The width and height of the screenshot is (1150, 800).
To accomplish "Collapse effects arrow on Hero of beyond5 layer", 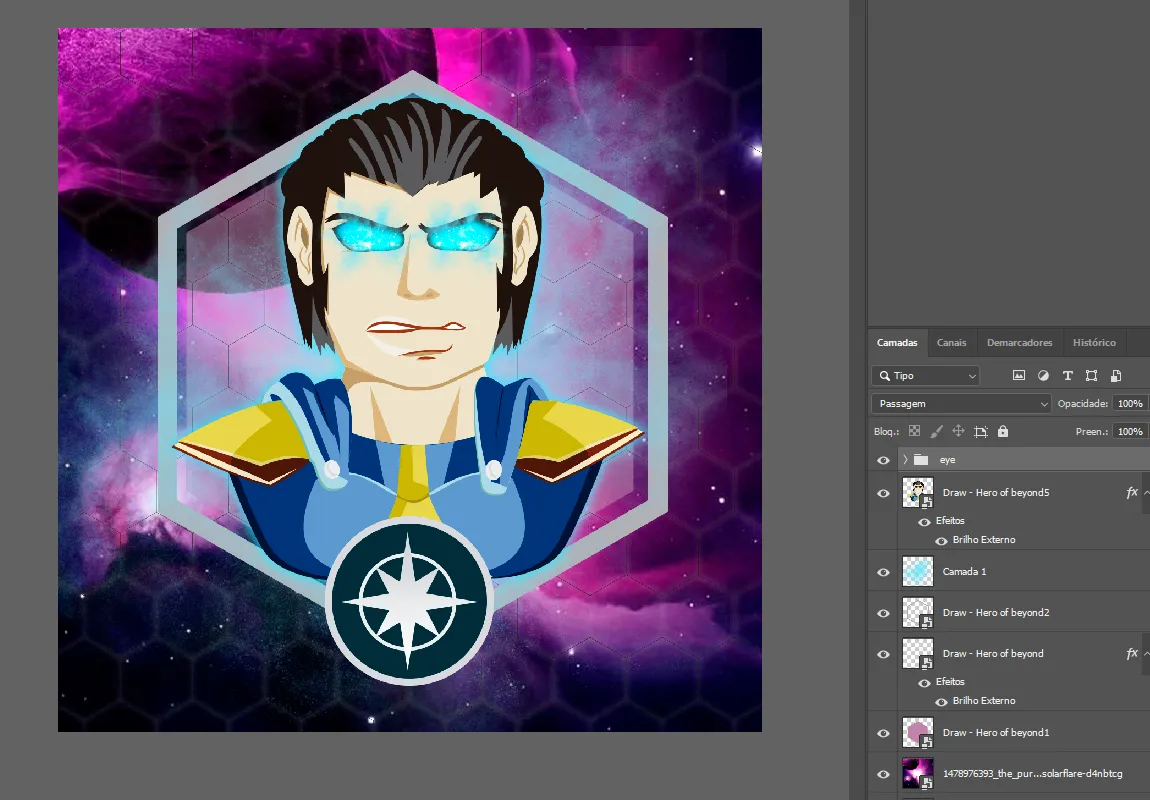I will (1146, 492).
